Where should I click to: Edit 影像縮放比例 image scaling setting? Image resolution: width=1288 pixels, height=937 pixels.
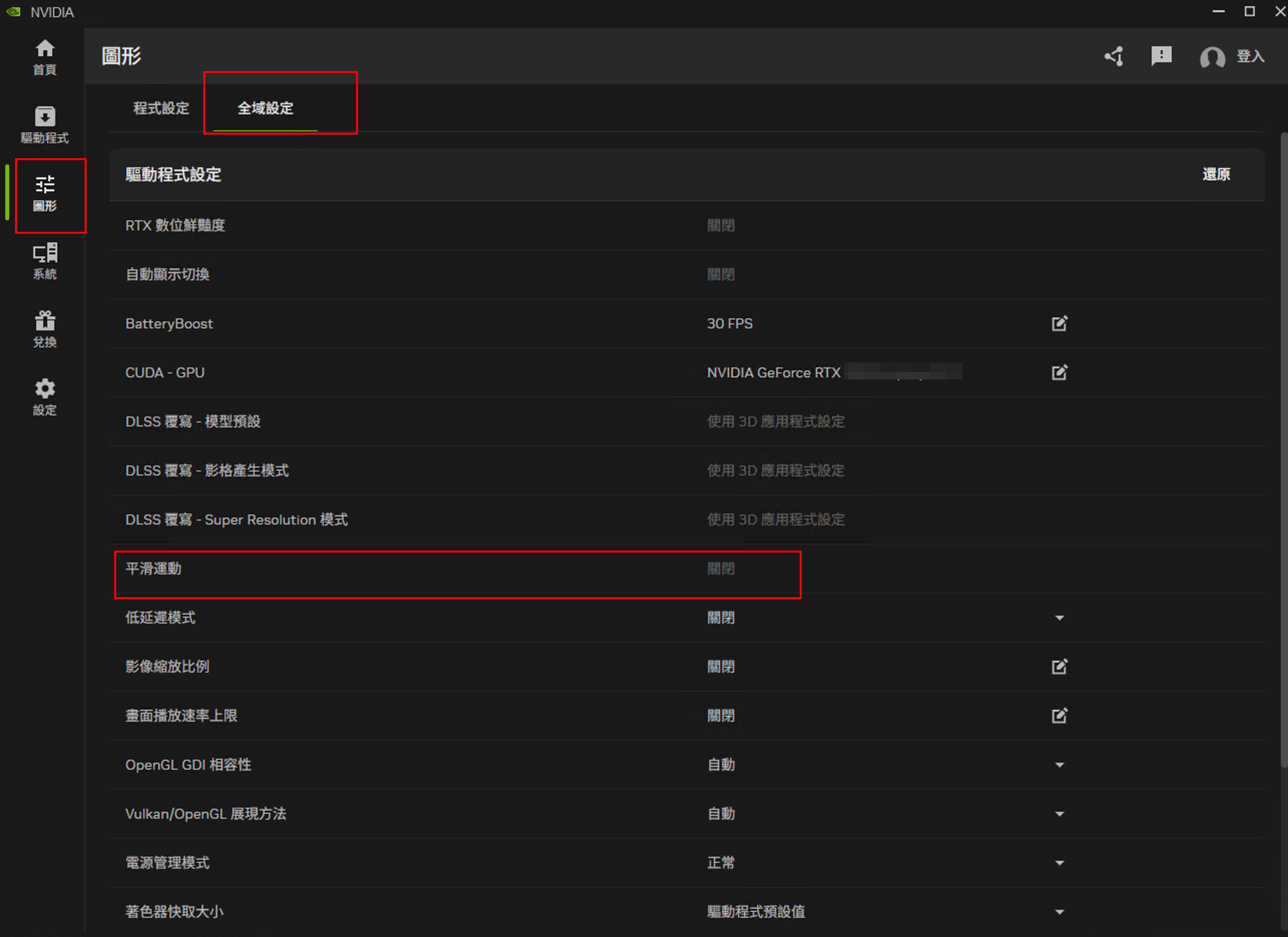[1059, 666]
